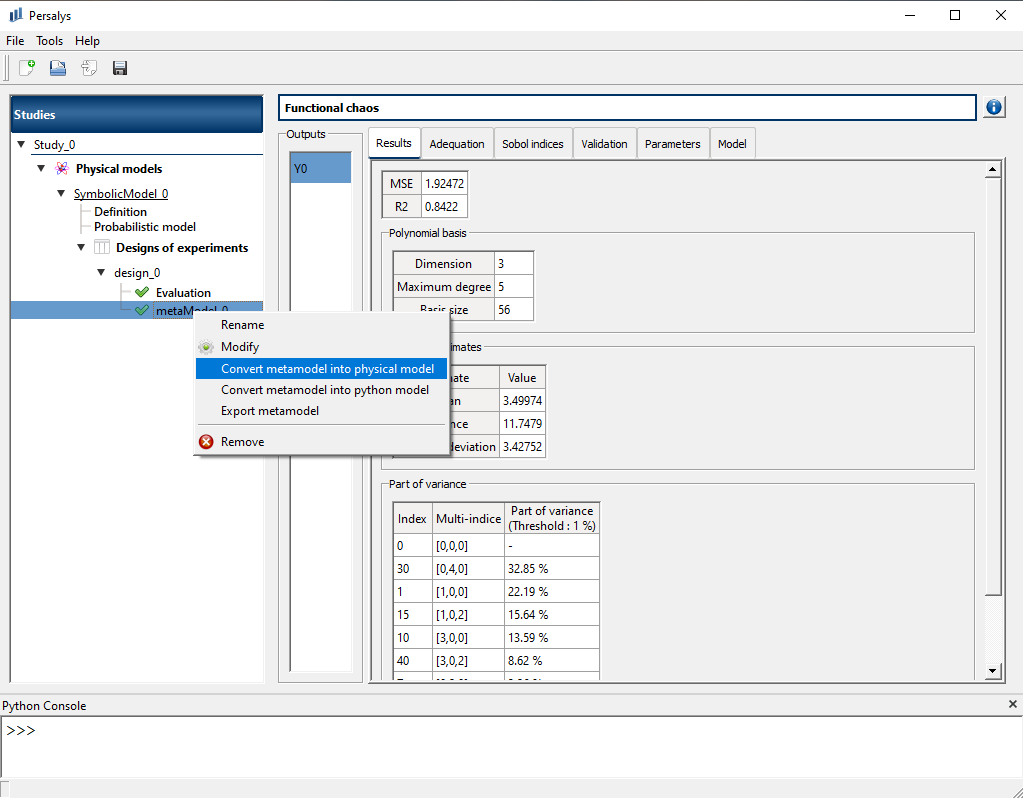Screen dimensions: 1023x798
Task: Open the Validation tab
Action: (604, 144)
